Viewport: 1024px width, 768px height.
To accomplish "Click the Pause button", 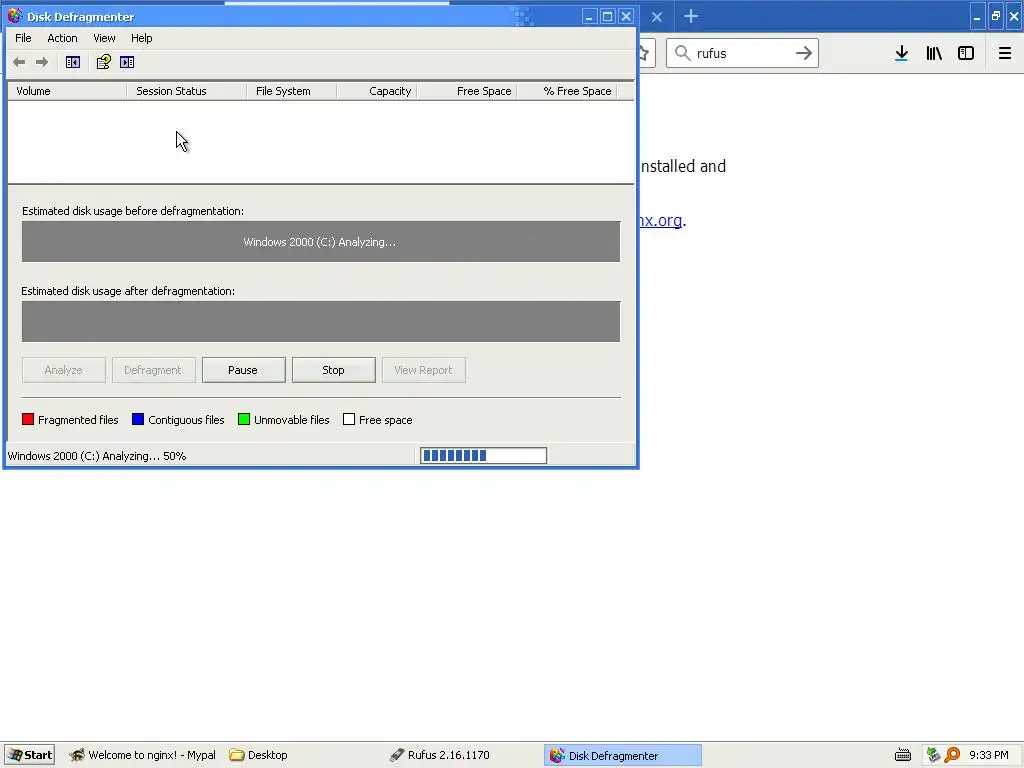I will click(x=244, y=370).
